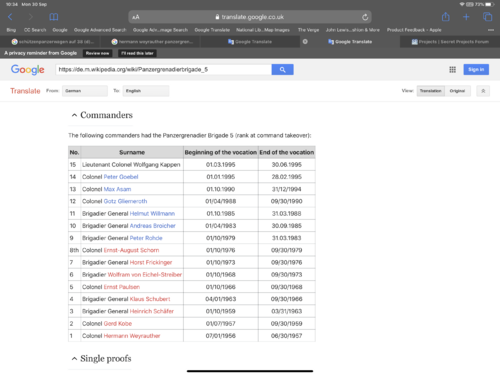Tap the home indicator bar
This screenshot has height=375, width=500.
click(x=250, y=371)
